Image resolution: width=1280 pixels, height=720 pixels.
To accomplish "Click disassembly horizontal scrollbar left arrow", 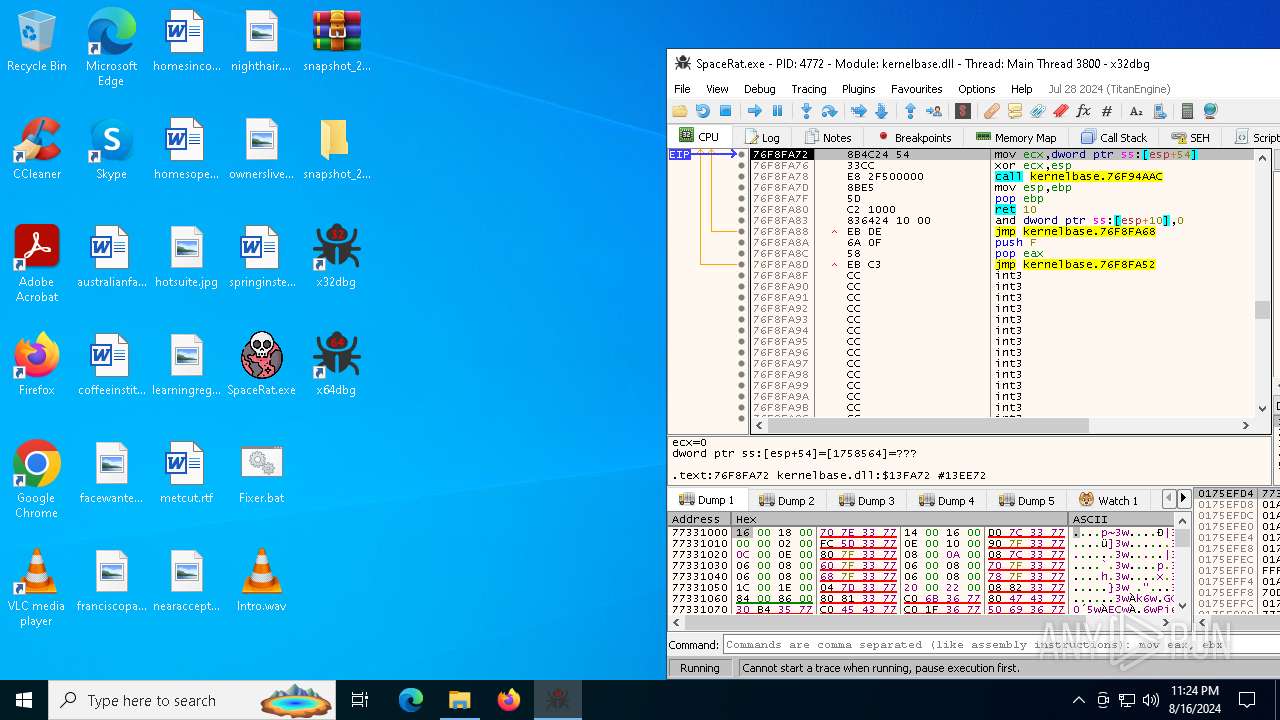I will pos(757,425).
